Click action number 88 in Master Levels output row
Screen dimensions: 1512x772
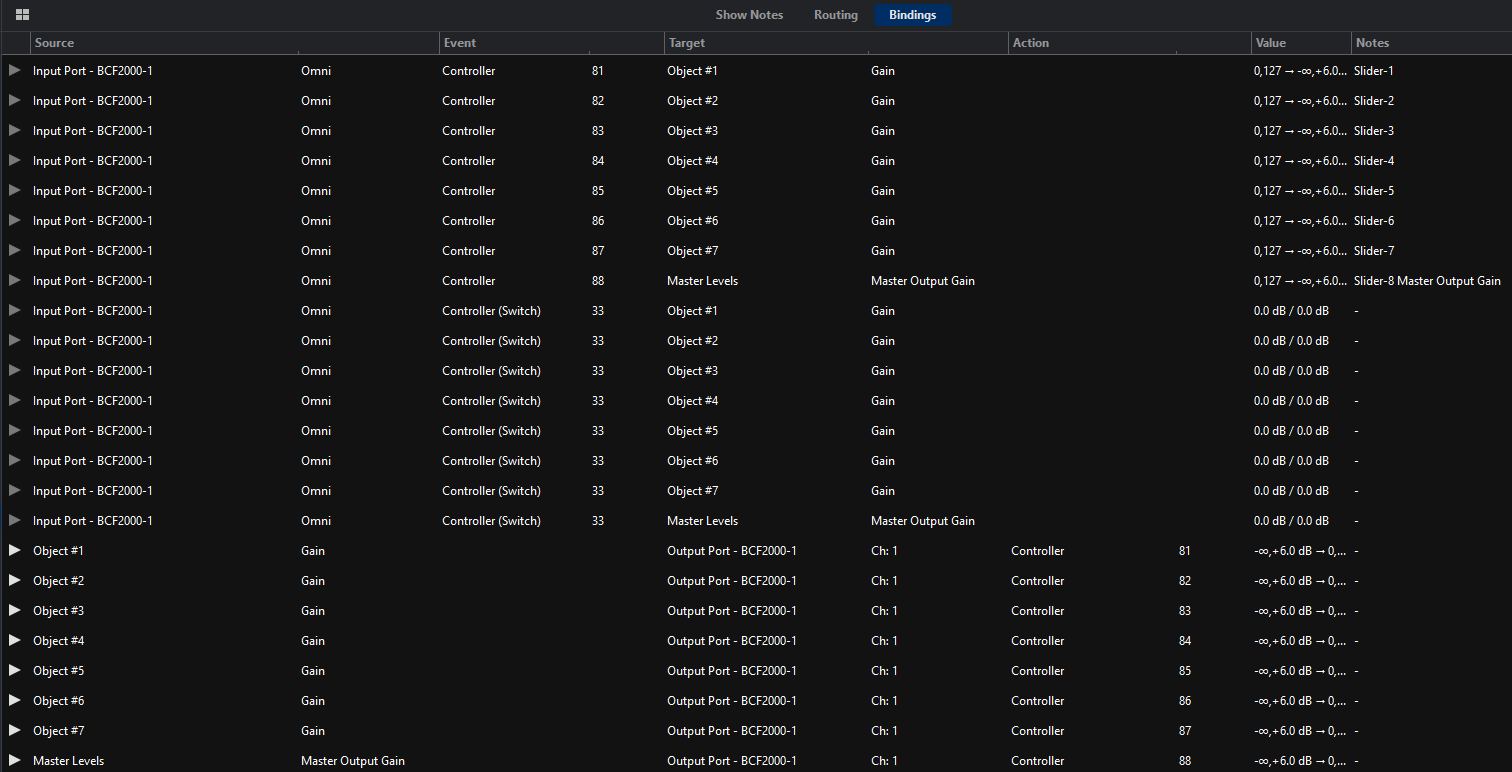pyautogui.click(x=1185, y=761)
